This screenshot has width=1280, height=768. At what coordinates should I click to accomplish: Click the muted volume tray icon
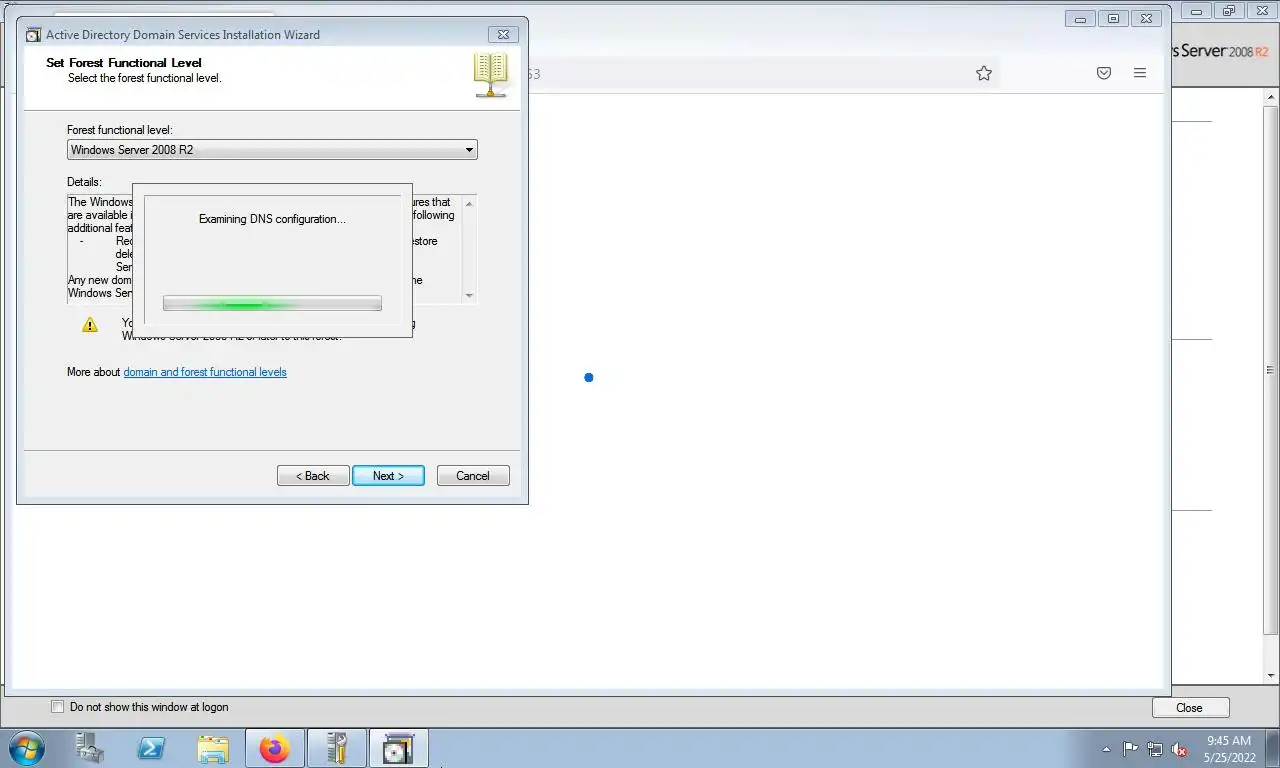(1179, 749)
